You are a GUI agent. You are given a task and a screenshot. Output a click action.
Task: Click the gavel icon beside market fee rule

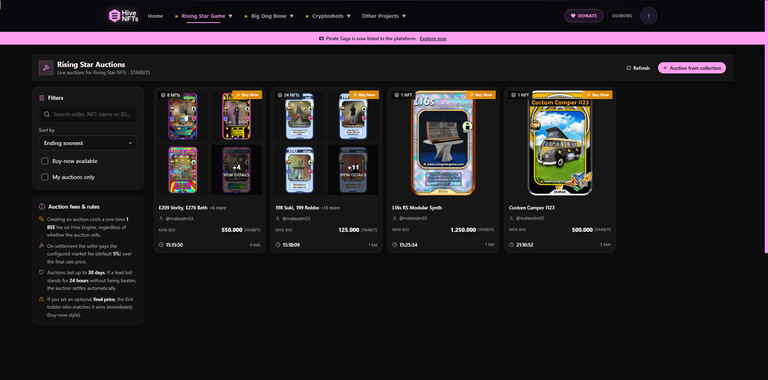click(42, 245)
